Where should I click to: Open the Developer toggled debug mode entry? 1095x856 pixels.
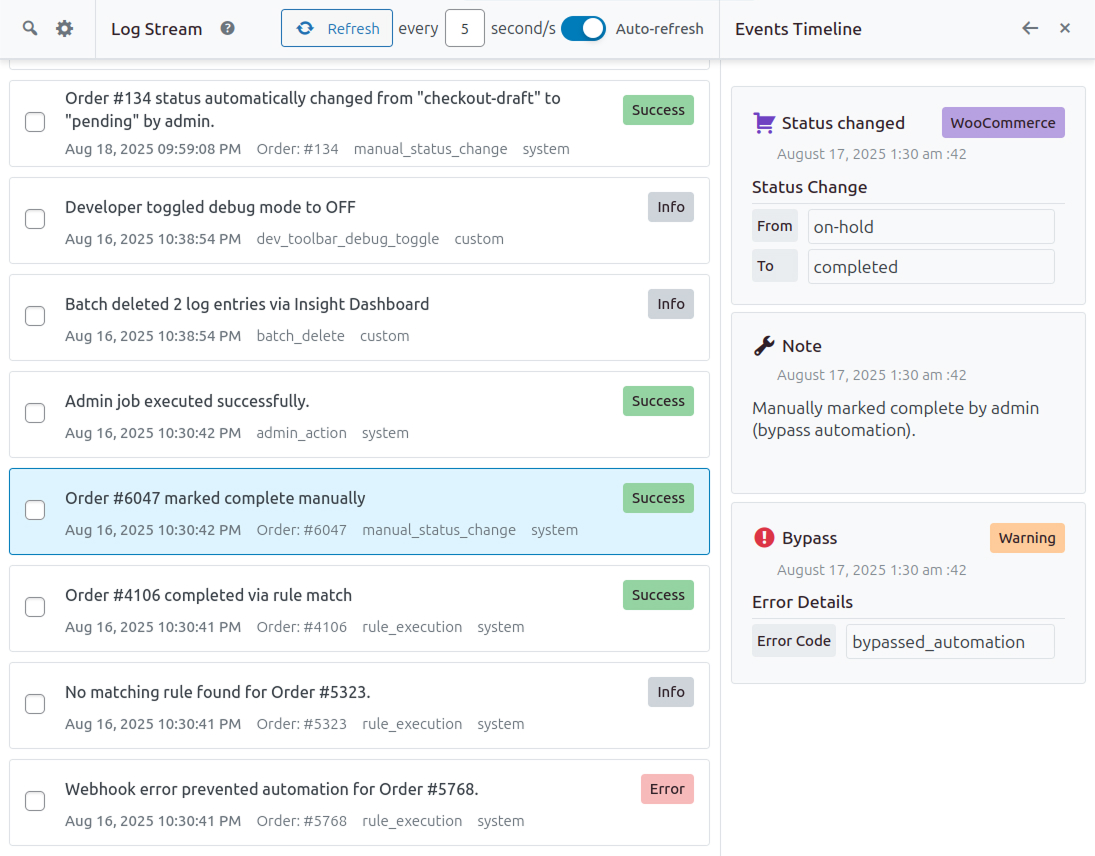[x=210, y=207]
